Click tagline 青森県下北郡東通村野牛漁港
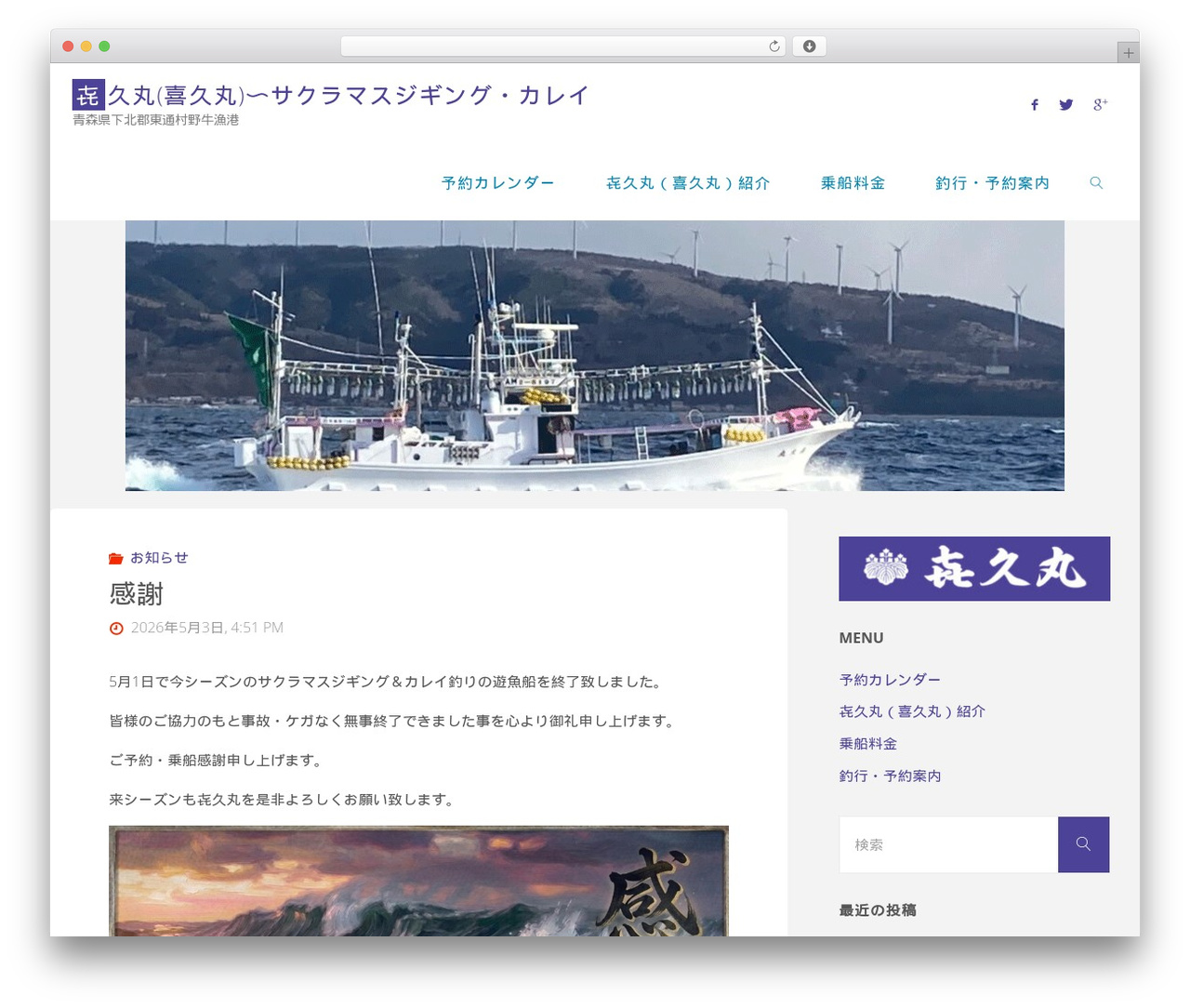Image resolution: width=1190 pixels, height=1008 pixels. (x=155, y=120)
